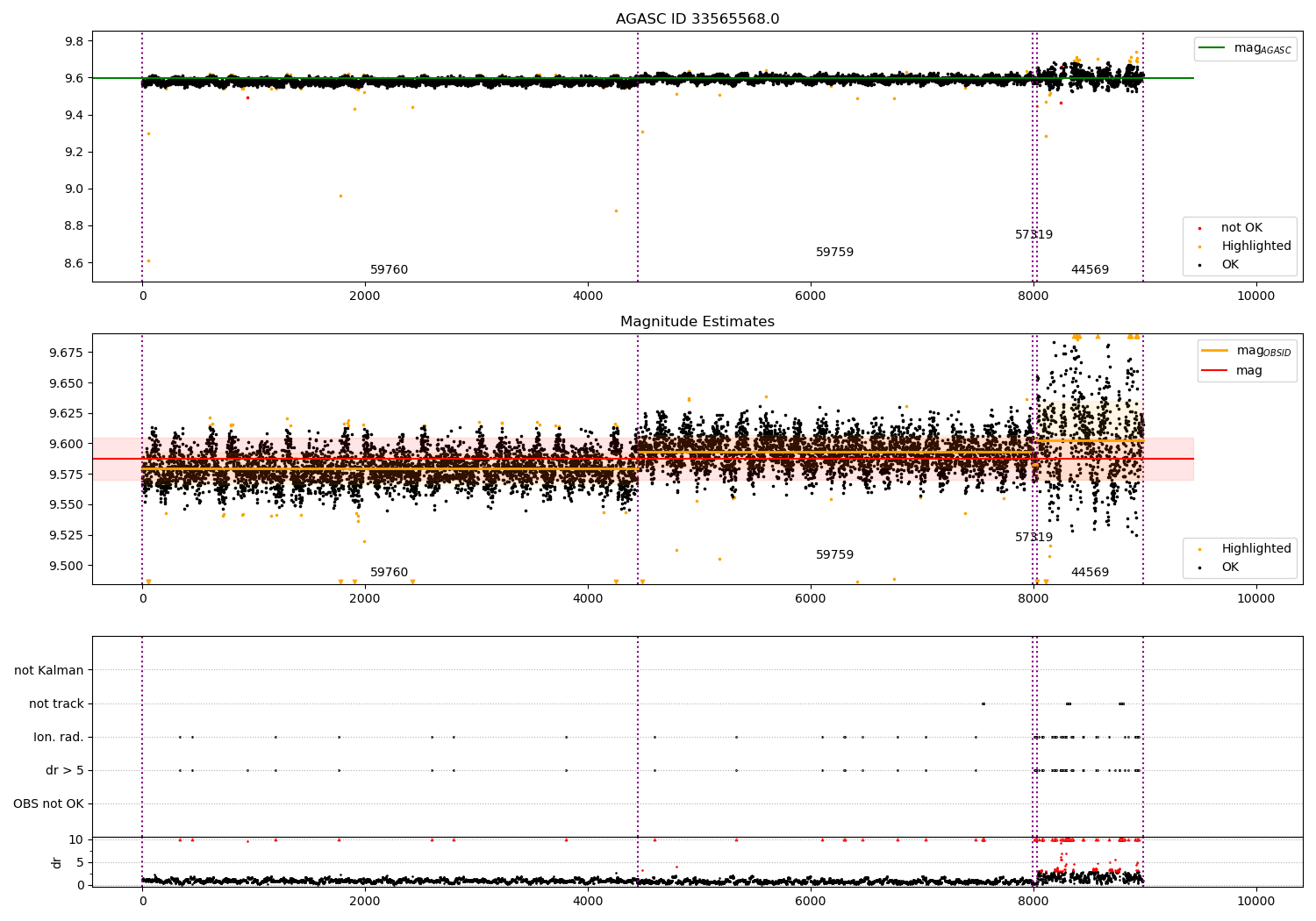The width and height of the screenshot is (1316, 921).
Task: Click the 10 tick on the dr axis
Action: point(77,840)
